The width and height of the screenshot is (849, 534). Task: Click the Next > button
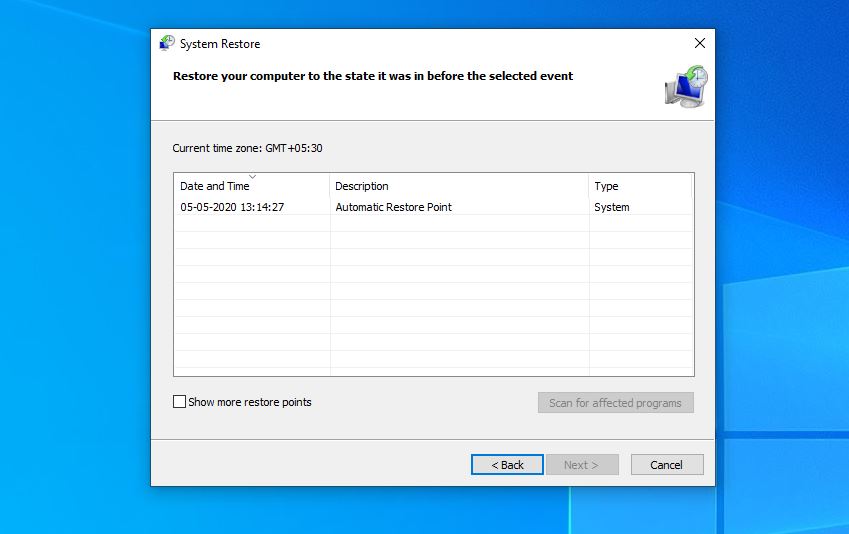[x=582, y=465]
